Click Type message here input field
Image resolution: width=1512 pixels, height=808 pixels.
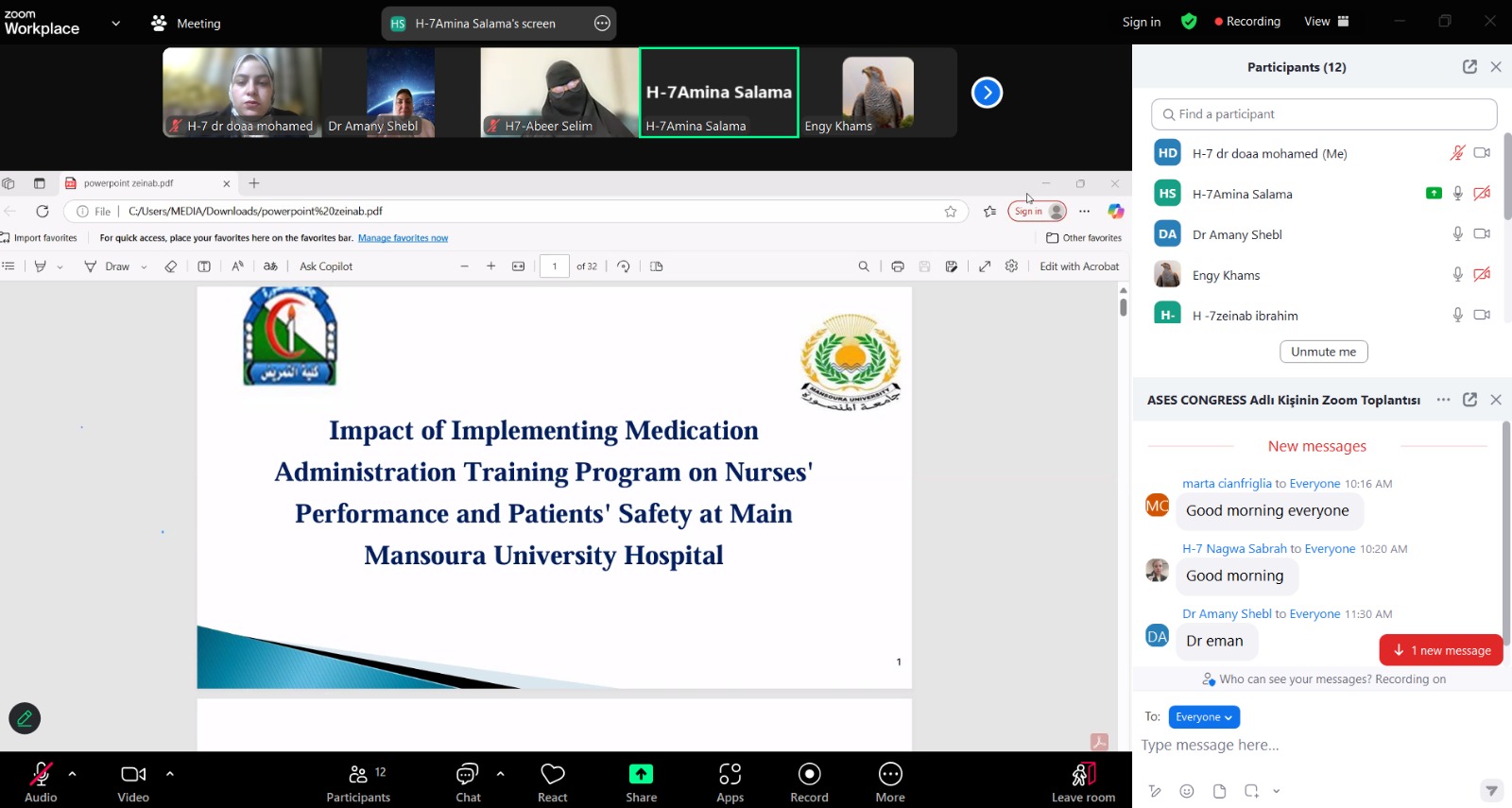[1314, 746]
